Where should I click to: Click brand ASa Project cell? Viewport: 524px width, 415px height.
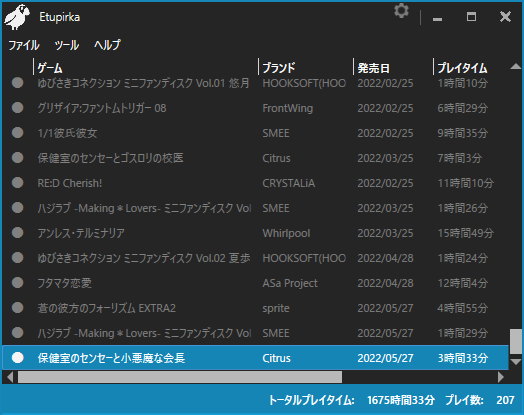click(290, 283)
